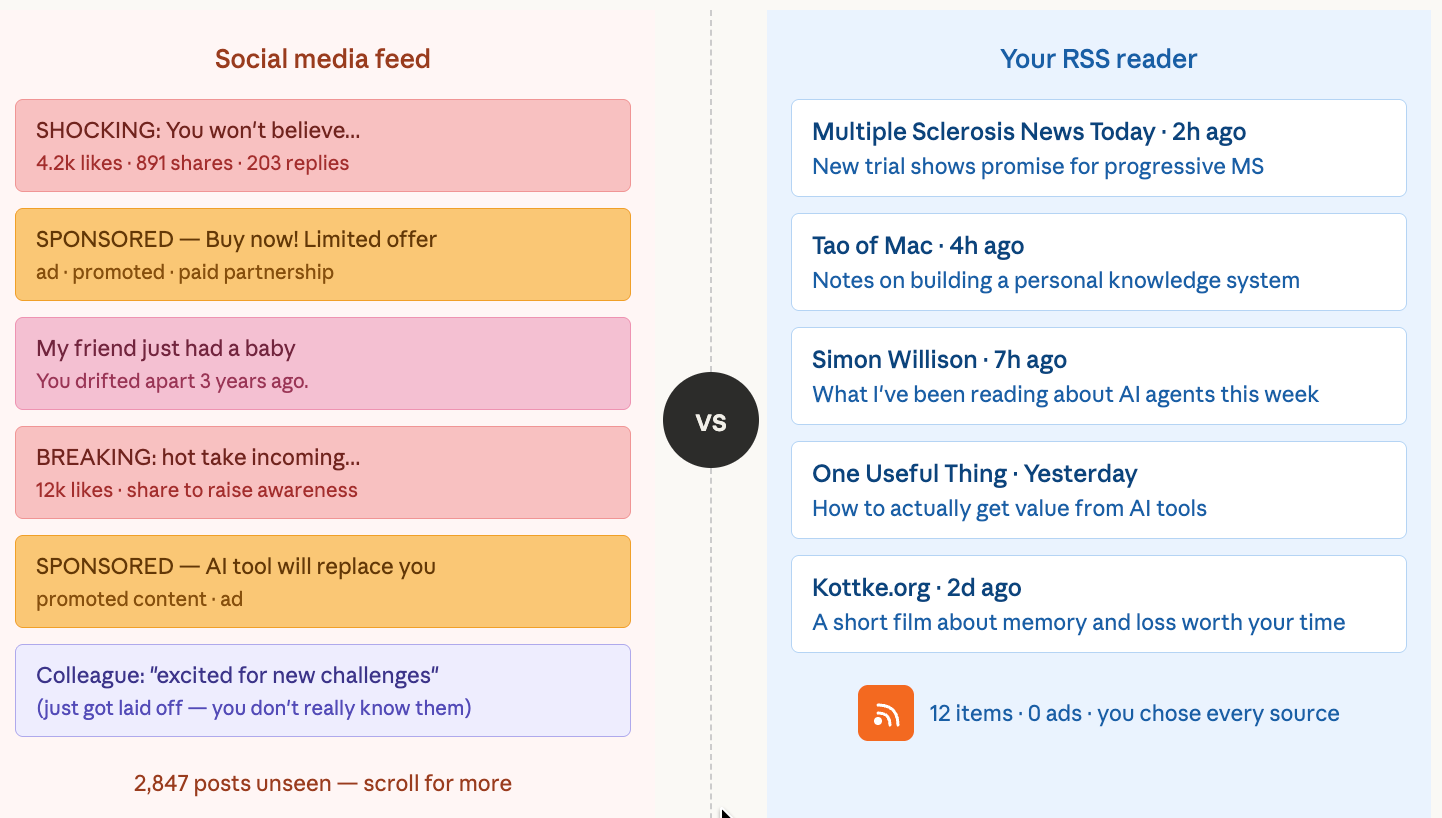This screenshot has width=1442, height=818.
Task: Click New trial shows promise for progressive MS
Action: 1037,166
